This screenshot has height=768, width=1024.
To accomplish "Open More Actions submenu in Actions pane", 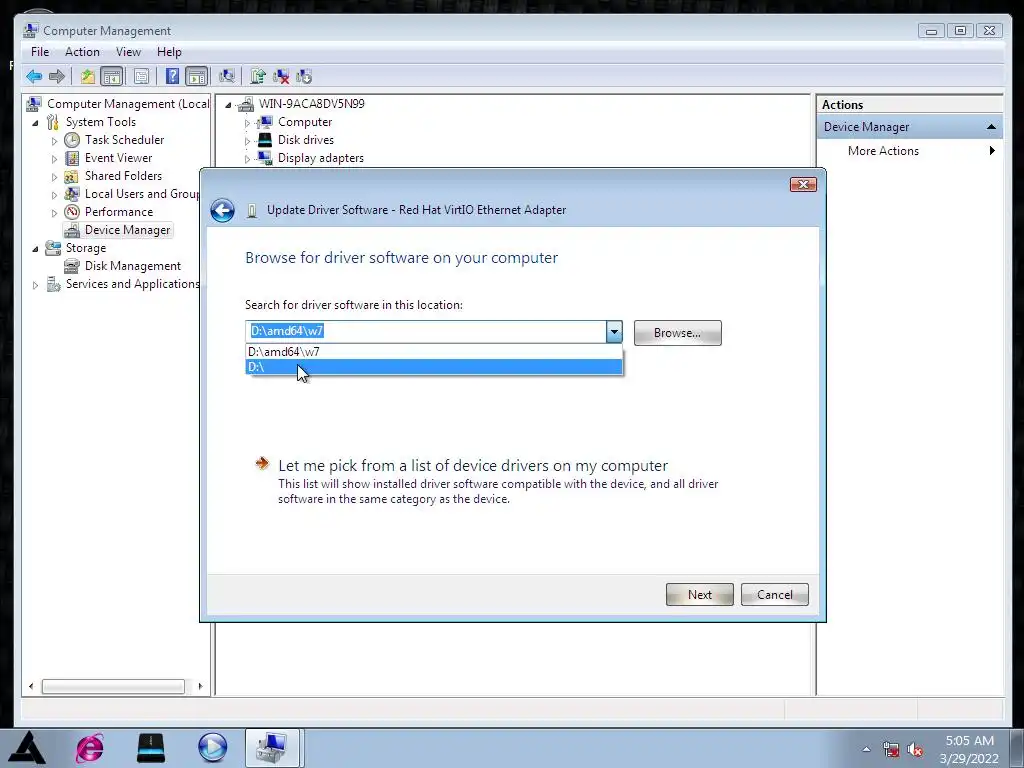I will point(910,151).
